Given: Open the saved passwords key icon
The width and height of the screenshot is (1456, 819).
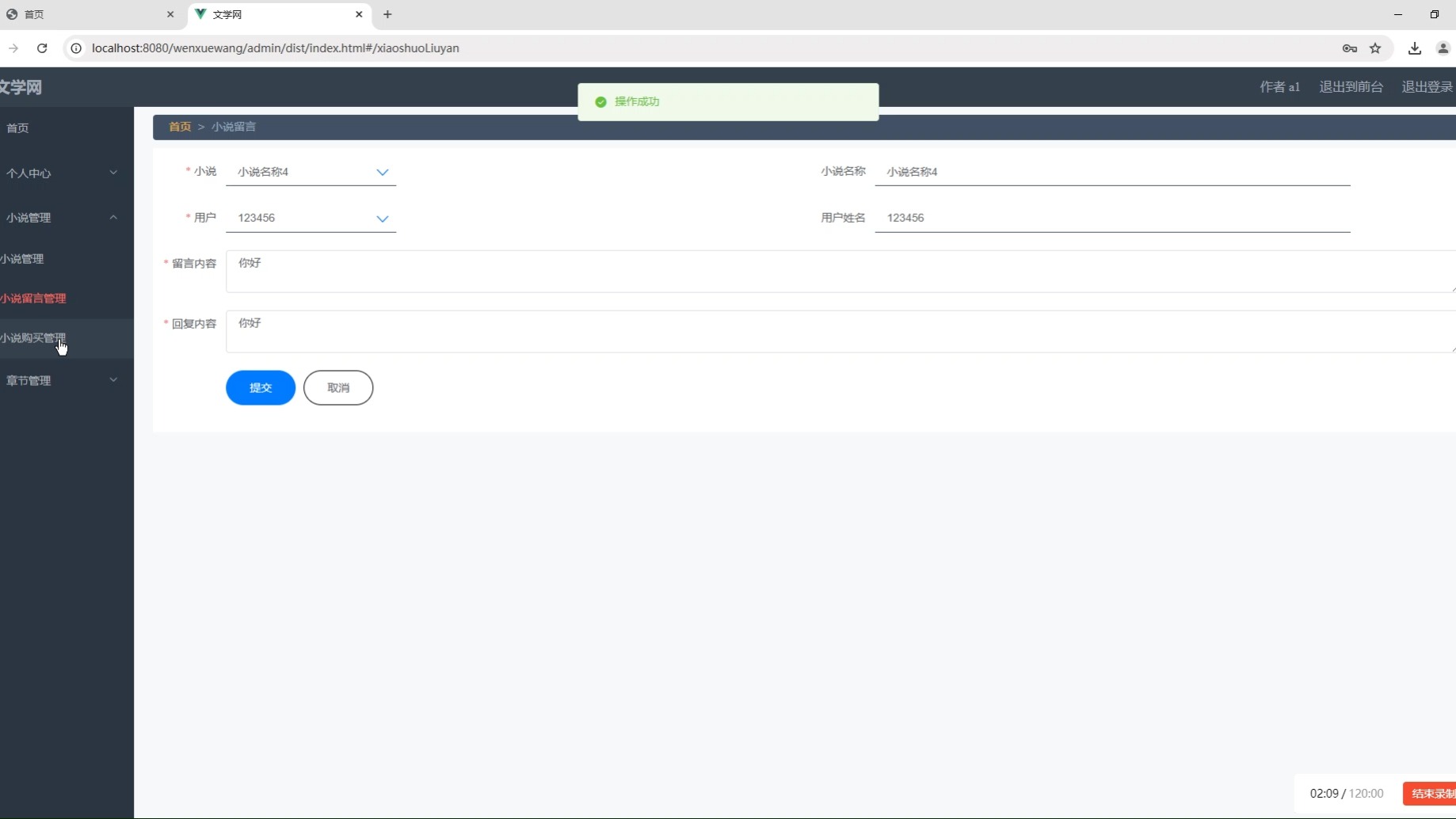Looking at the screenshot, I should click(1350, 48).
